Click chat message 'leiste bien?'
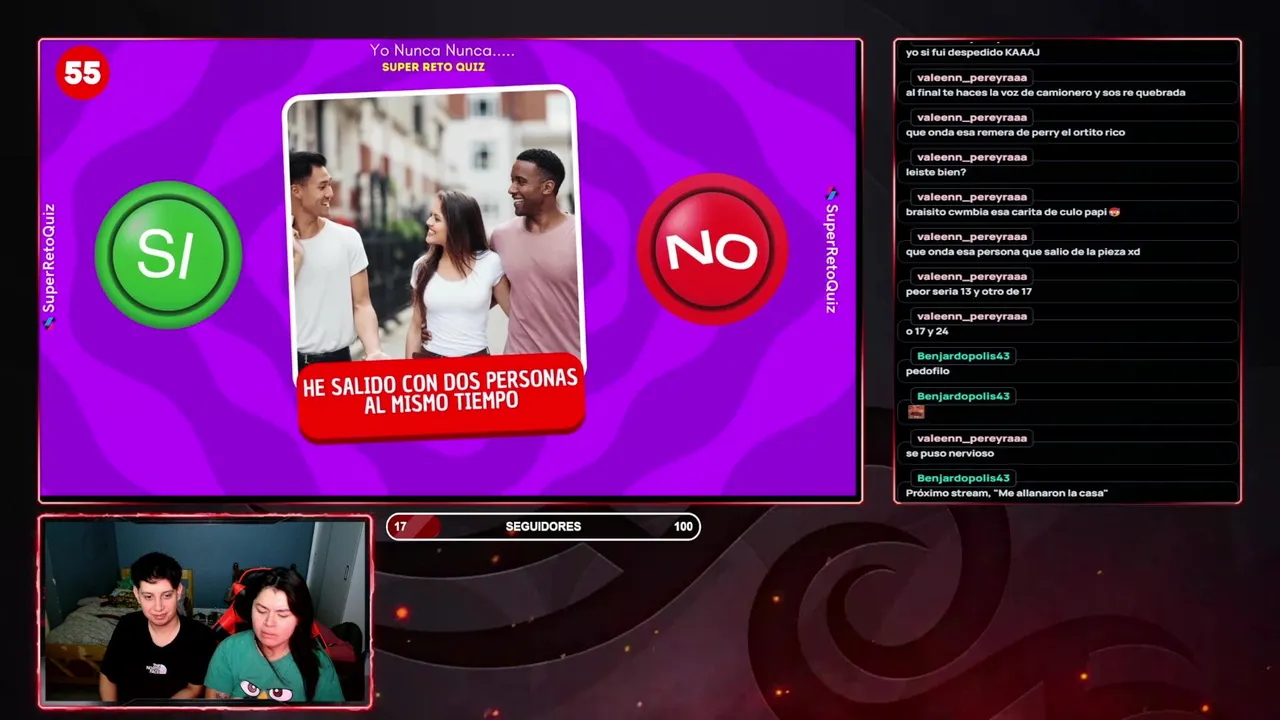This screenshot has height=720, width=1280. (x=935, y=172)
